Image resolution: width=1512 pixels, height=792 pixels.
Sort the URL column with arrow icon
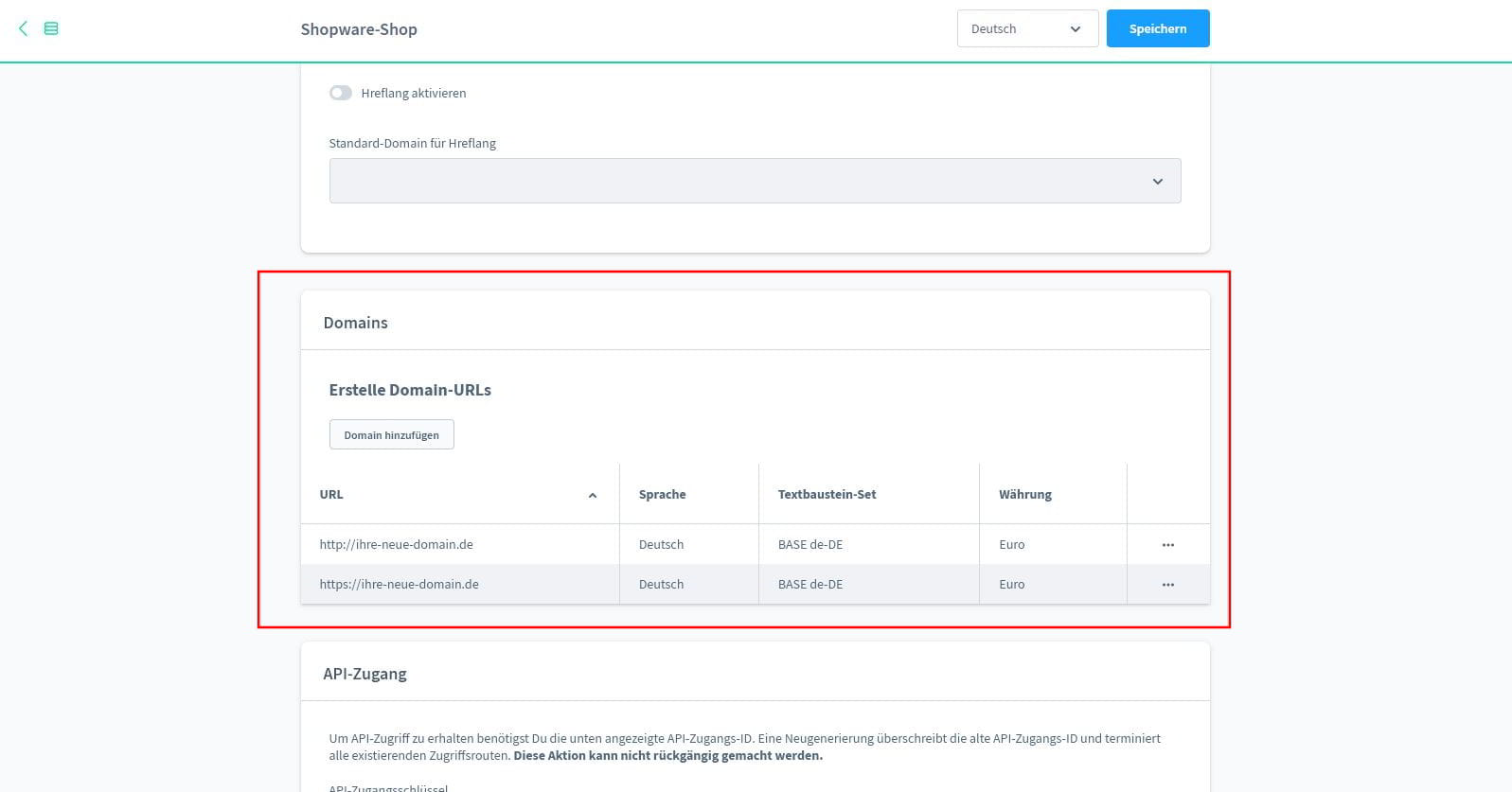[593, 495]
